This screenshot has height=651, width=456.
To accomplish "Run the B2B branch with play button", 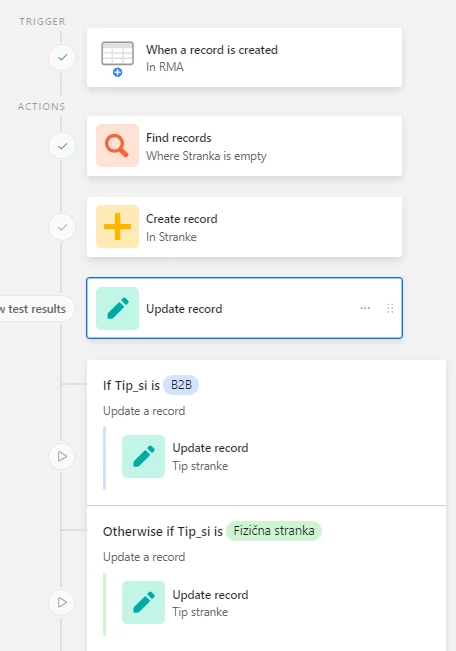I will [x=62, y=456].
